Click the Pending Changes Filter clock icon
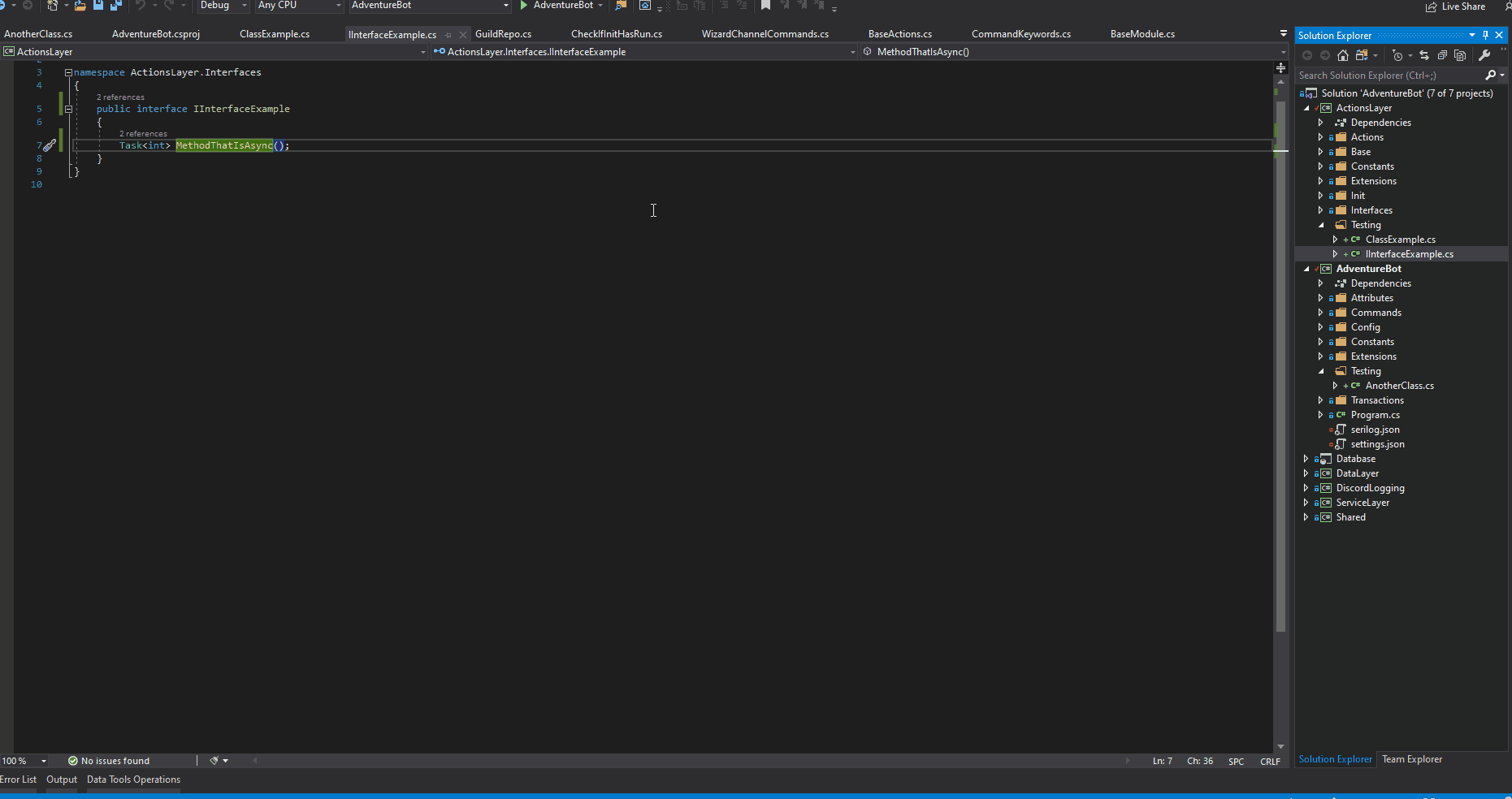Image resolution: width=1512 pixels, height=799 pixels. (x=1397, y=55)
